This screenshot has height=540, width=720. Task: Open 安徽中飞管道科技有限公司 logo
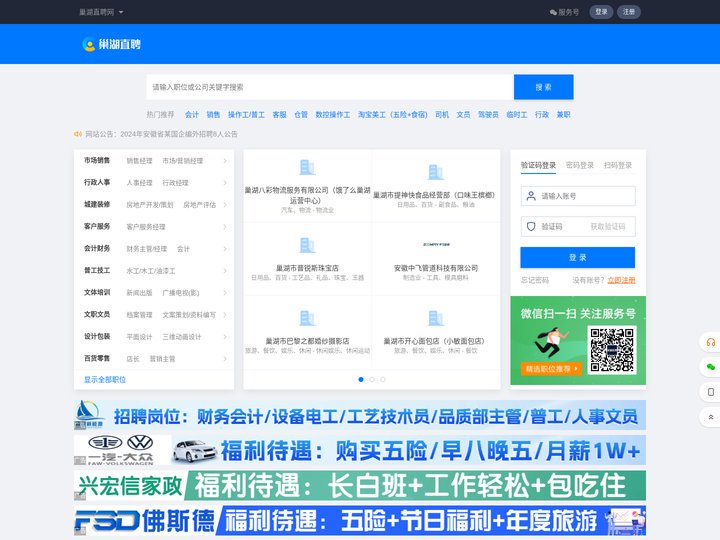436,245
